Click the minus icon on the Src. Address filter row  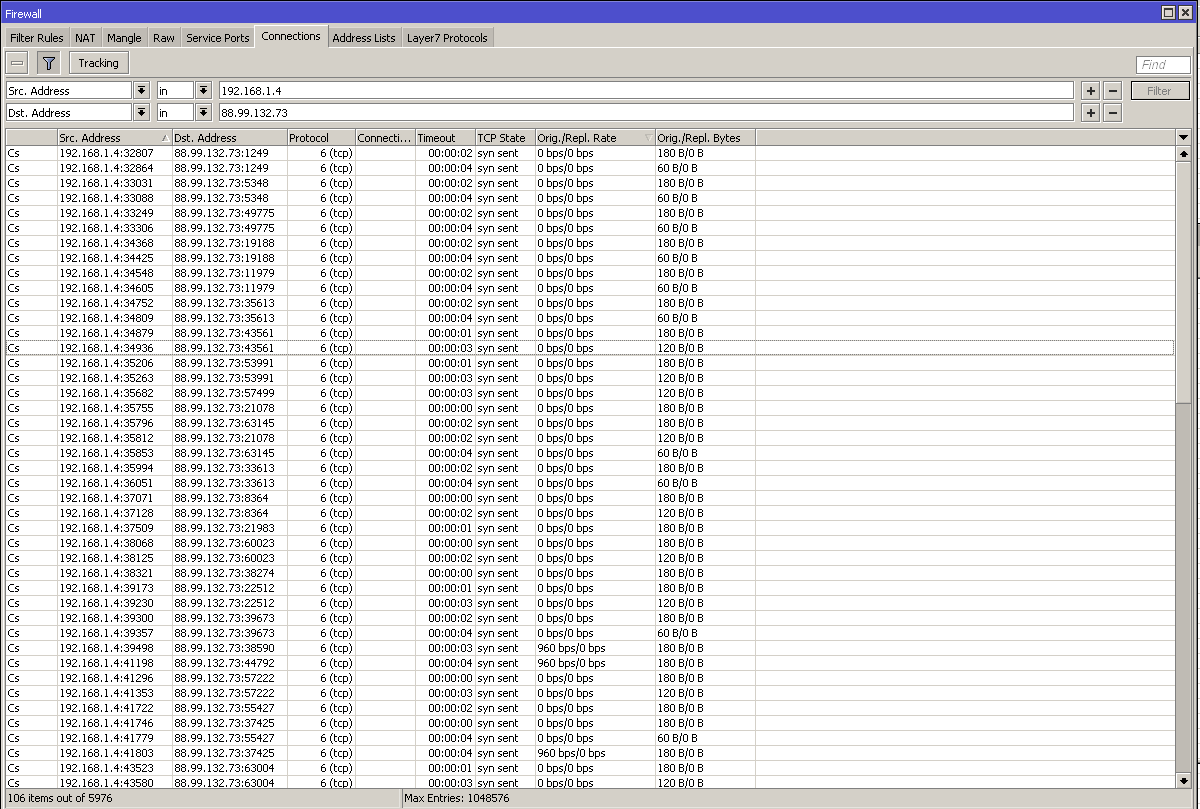tap(1112, 90)
